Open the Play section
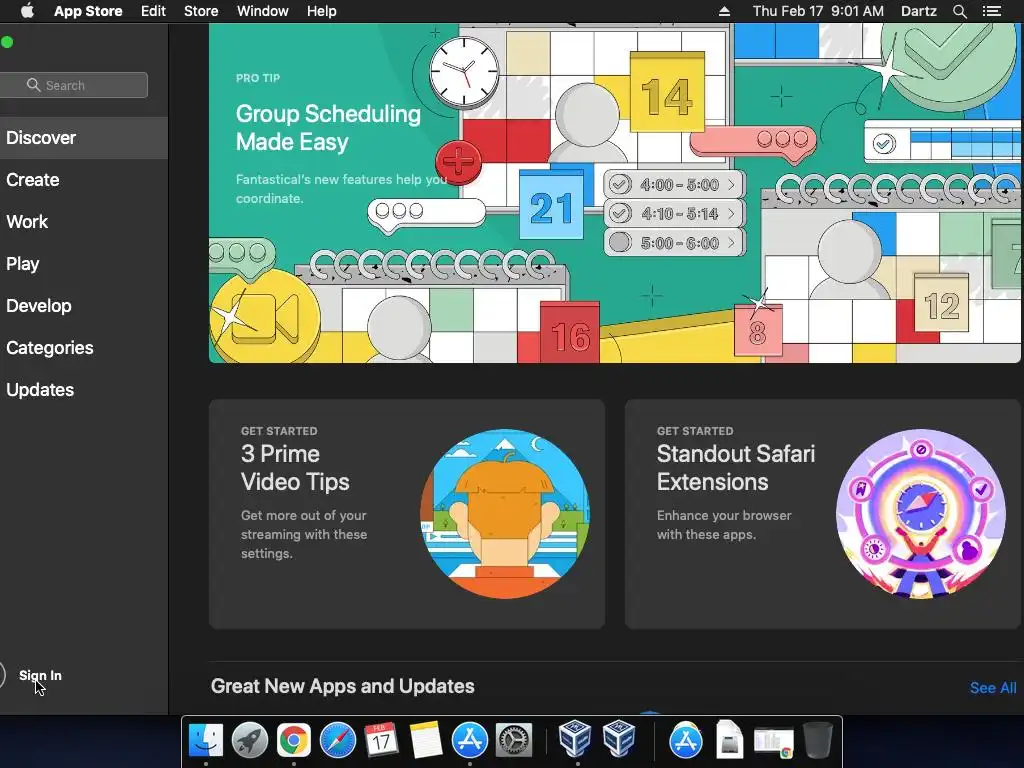 pos(84,264)
